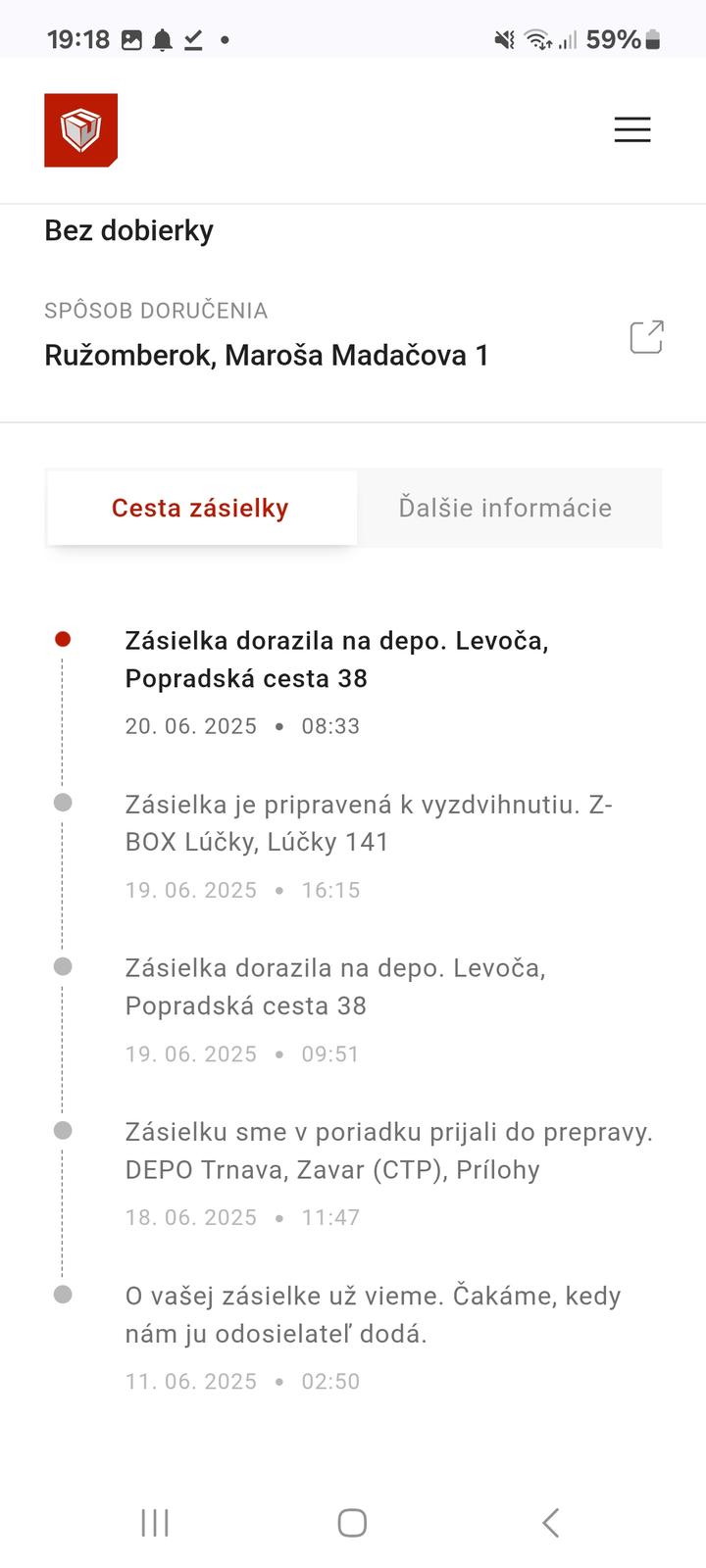Tap the Z-BOX Lúčky timeline dot

pyautogui.click(x=63, y=804)
